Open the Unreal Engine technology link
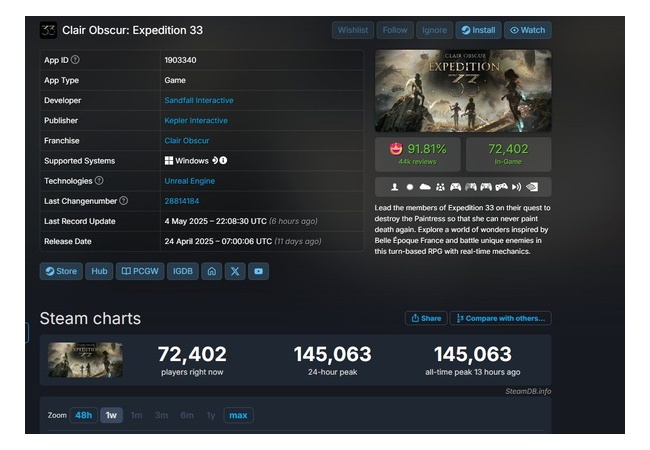650x450 pixels. (x=190, y=181)
